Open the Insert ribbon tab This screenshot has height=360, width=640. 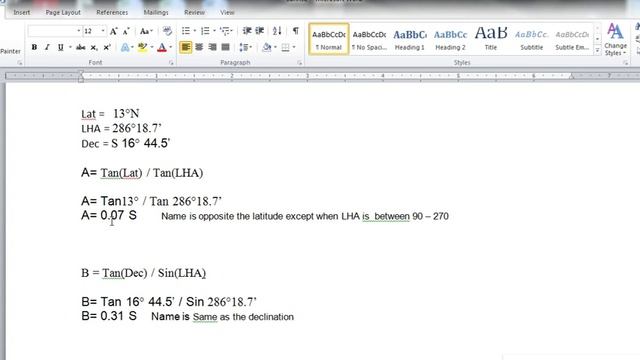[22, 13]
